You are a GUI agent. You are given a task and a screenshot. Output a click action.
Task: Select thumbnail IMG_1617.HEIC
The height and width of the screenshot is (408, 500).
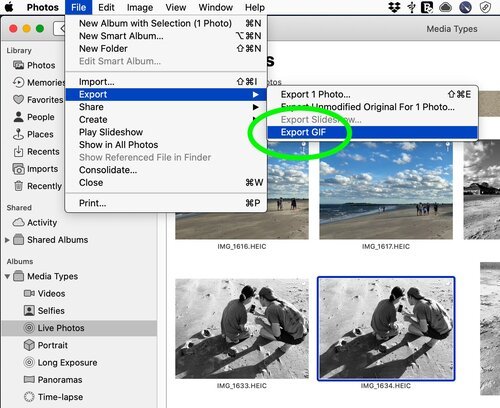point(386,190)
